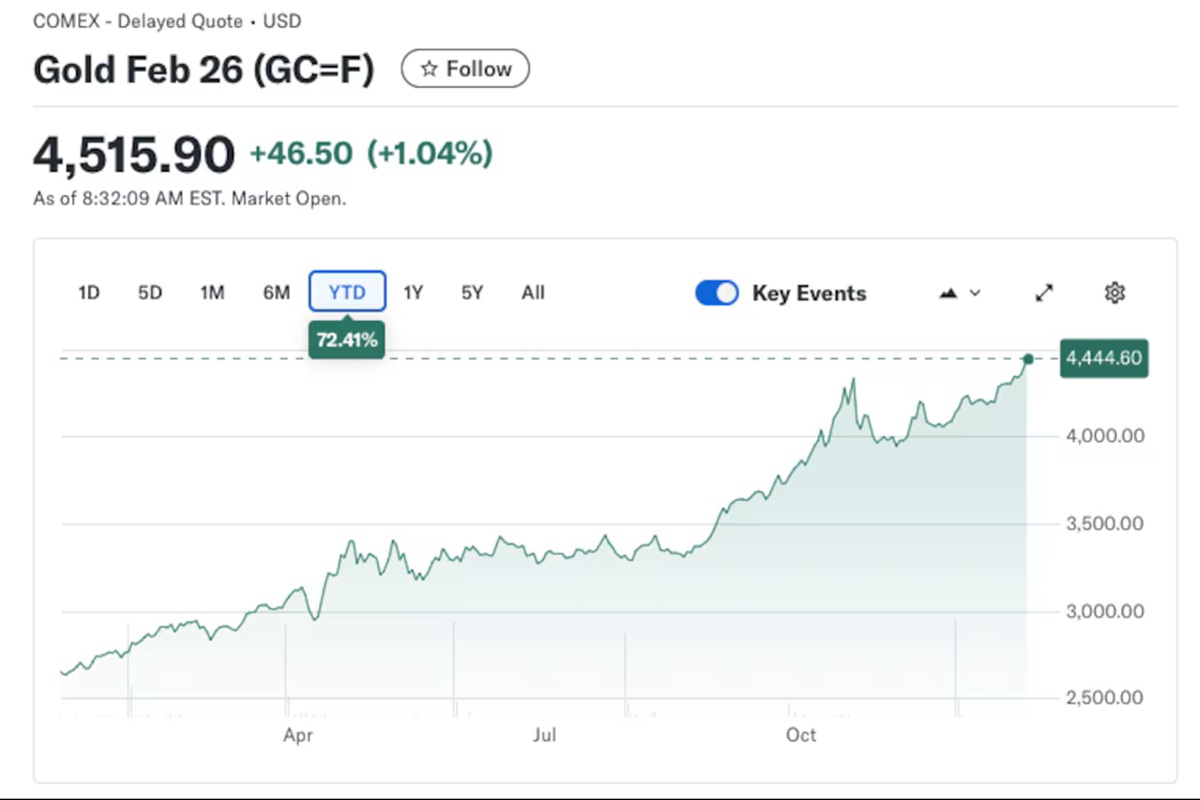This screenshot has height=800, width=1200.
Task: Click the green endpoint dot on chart
Action: coord(1028,359)
